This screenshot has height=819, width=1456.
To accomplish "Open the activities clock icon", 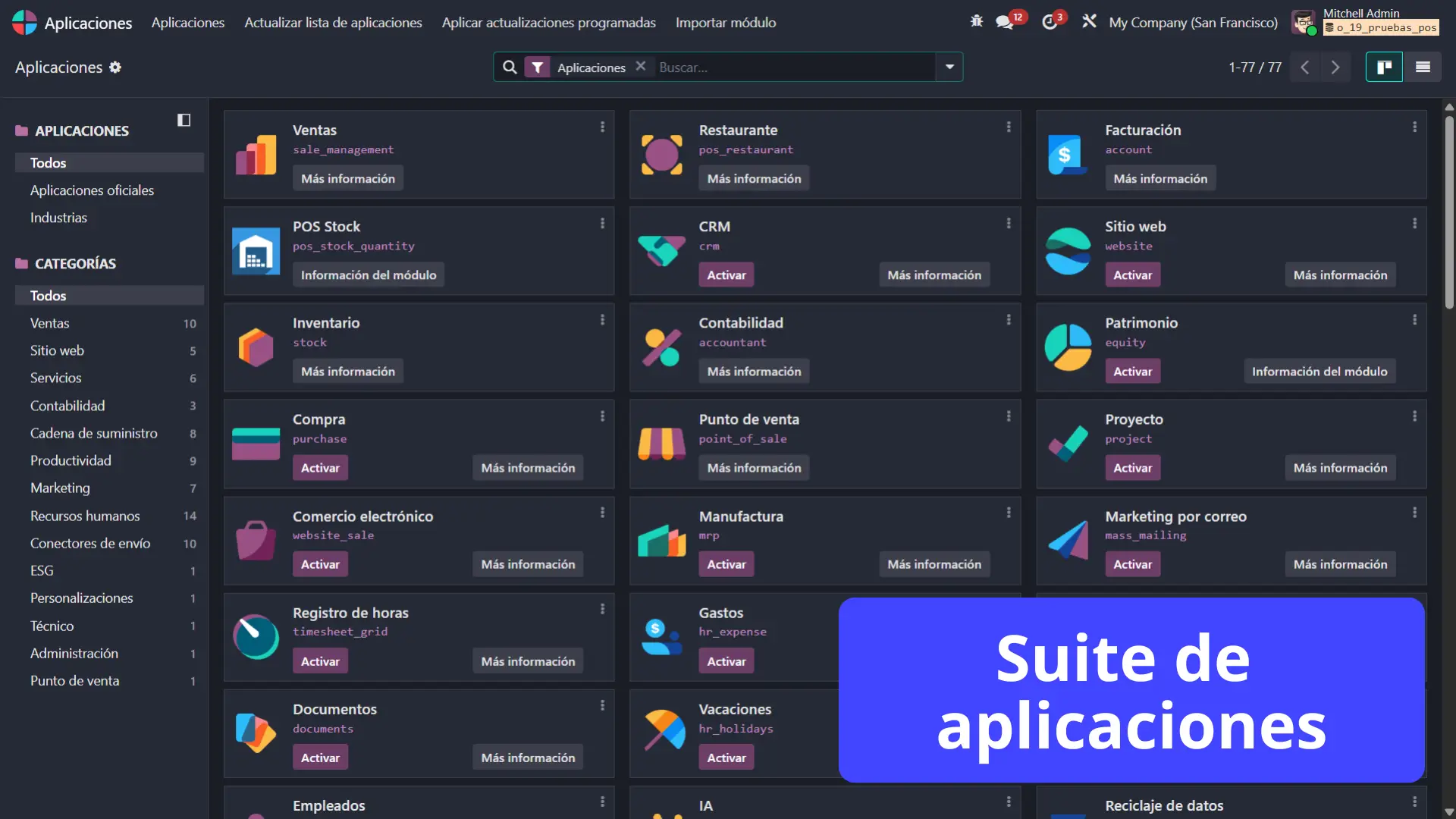I will (1050, 22).
